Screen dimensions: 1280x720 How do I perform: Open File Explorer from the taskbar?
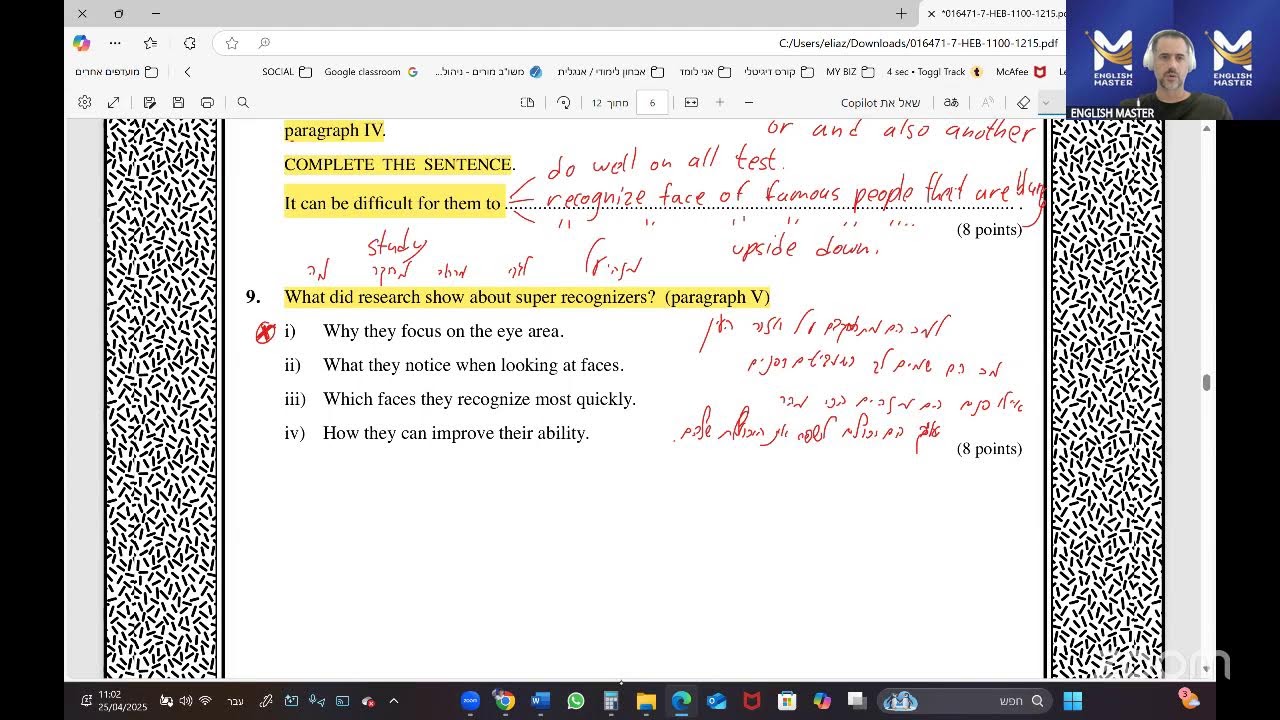pos(646,701)
